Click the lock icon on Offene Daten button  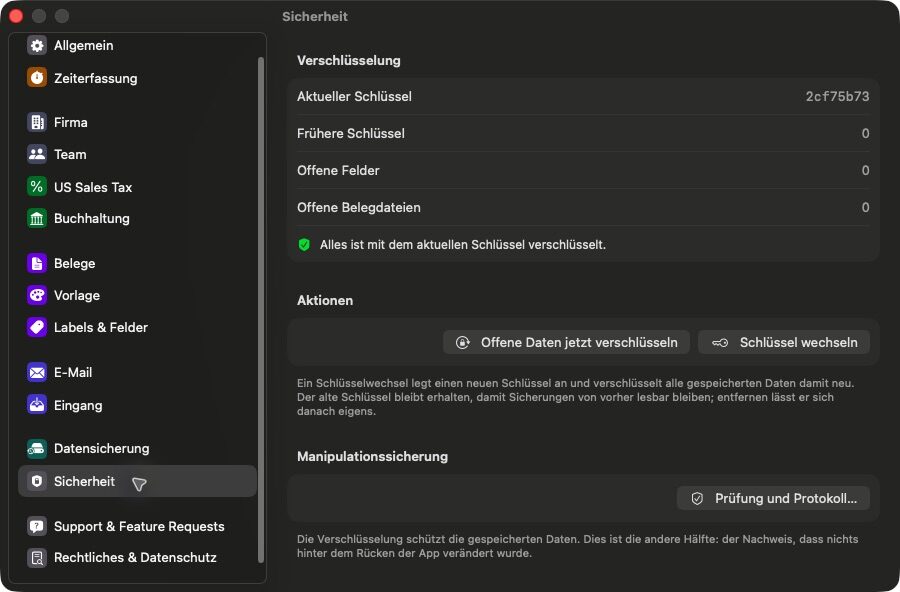[463, 342]
